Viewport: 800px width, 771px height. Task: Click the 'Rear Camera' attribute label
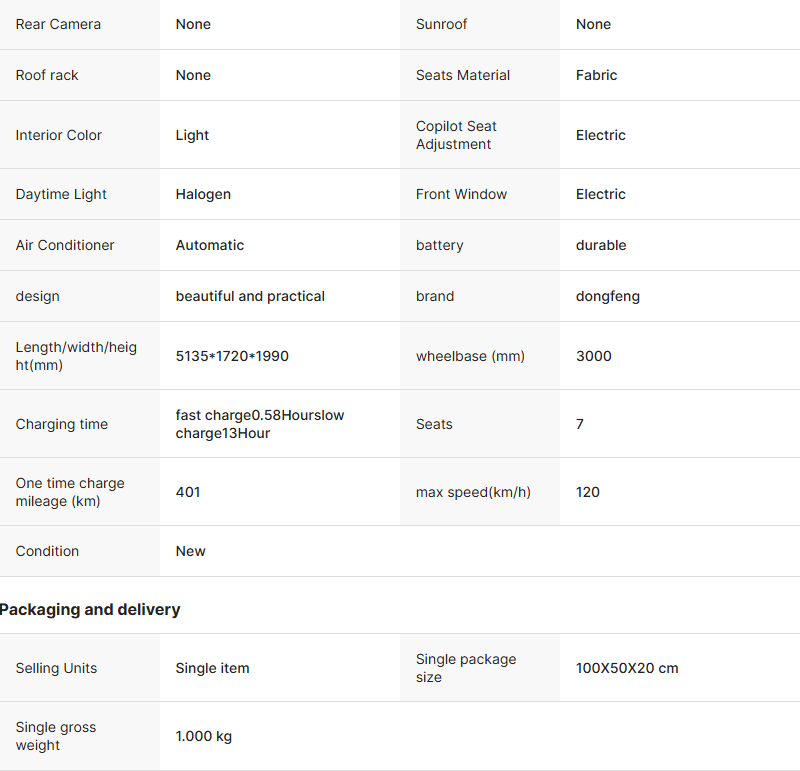click(x=58, y=24)
